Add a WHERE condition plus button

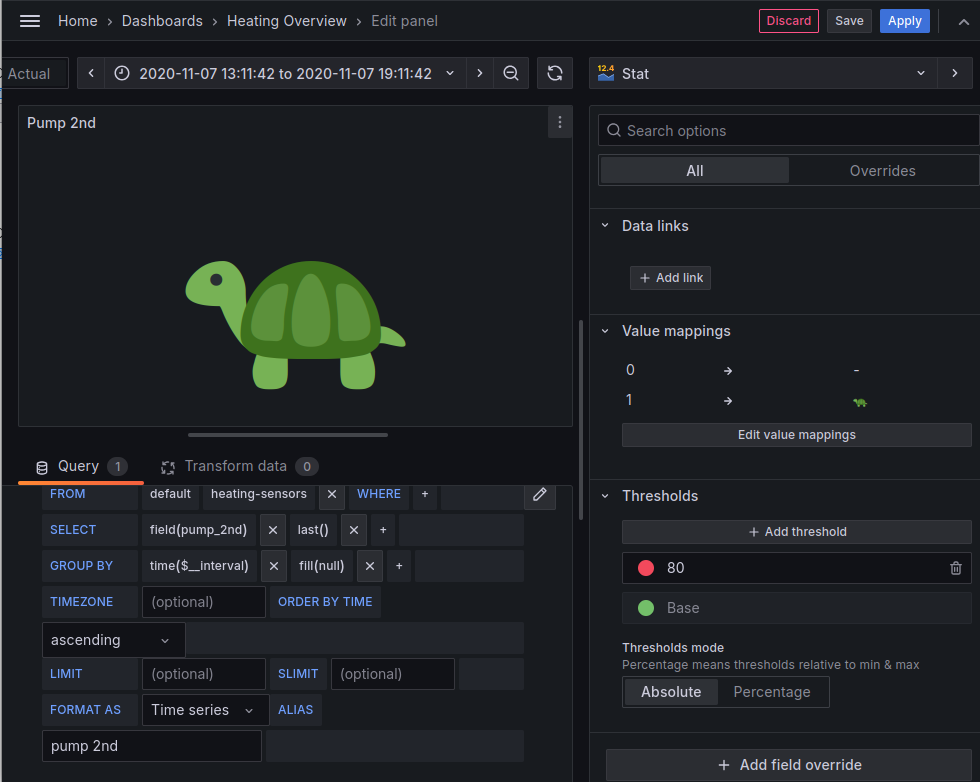coord(424,494)
